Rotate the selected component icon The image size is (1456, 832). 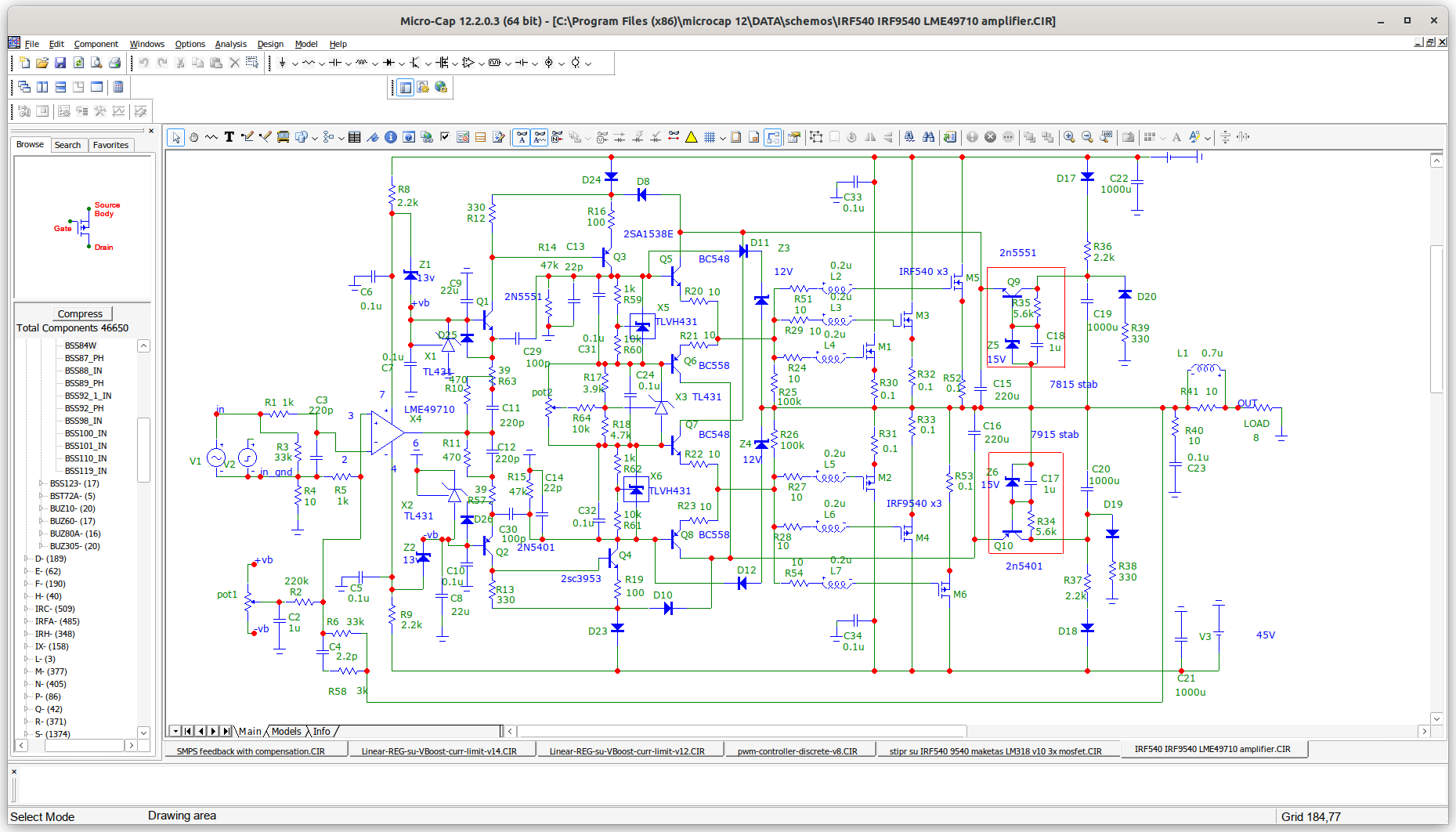[x=852, y=137]
